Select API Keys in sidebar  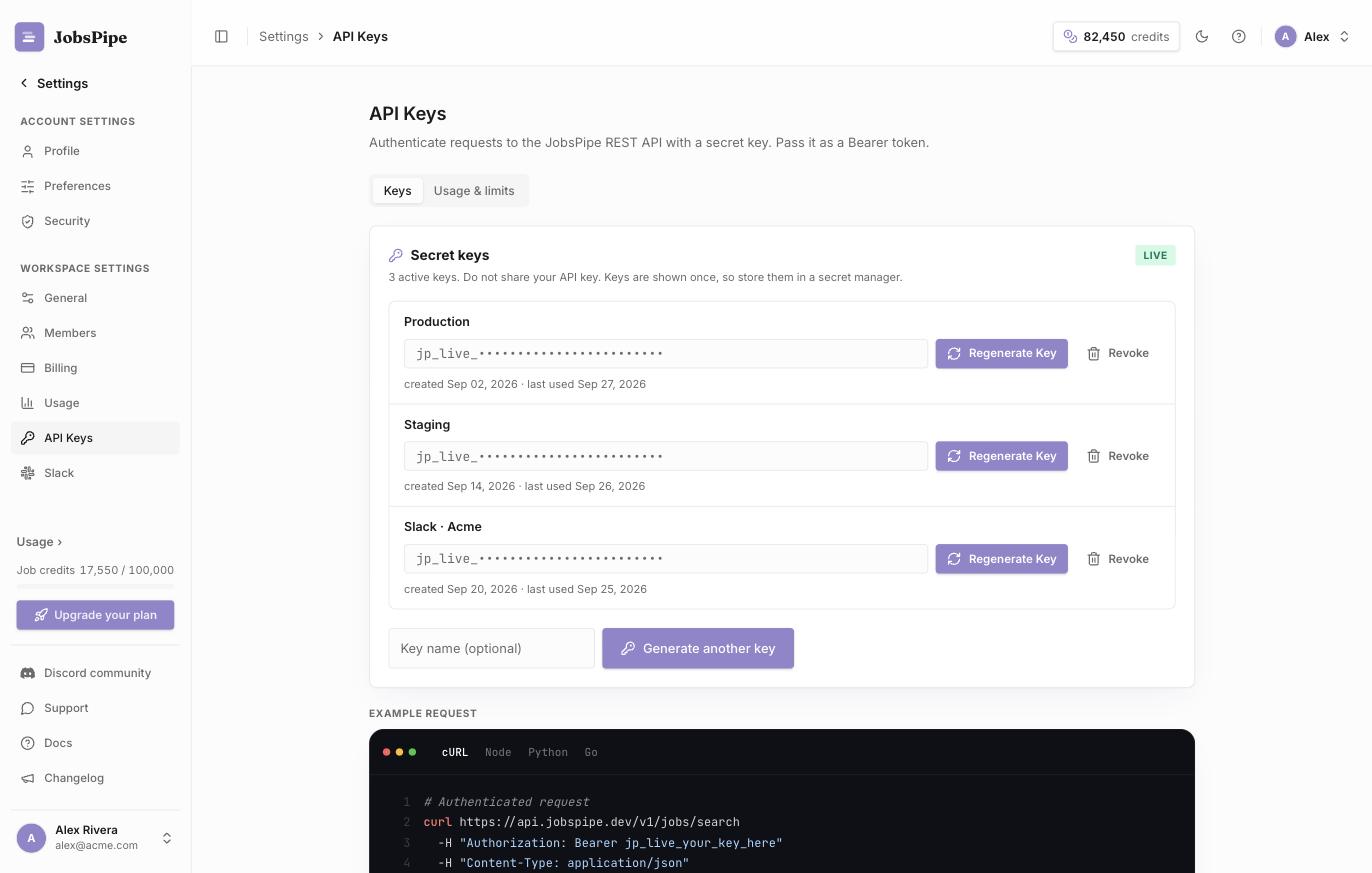[95, 438]
